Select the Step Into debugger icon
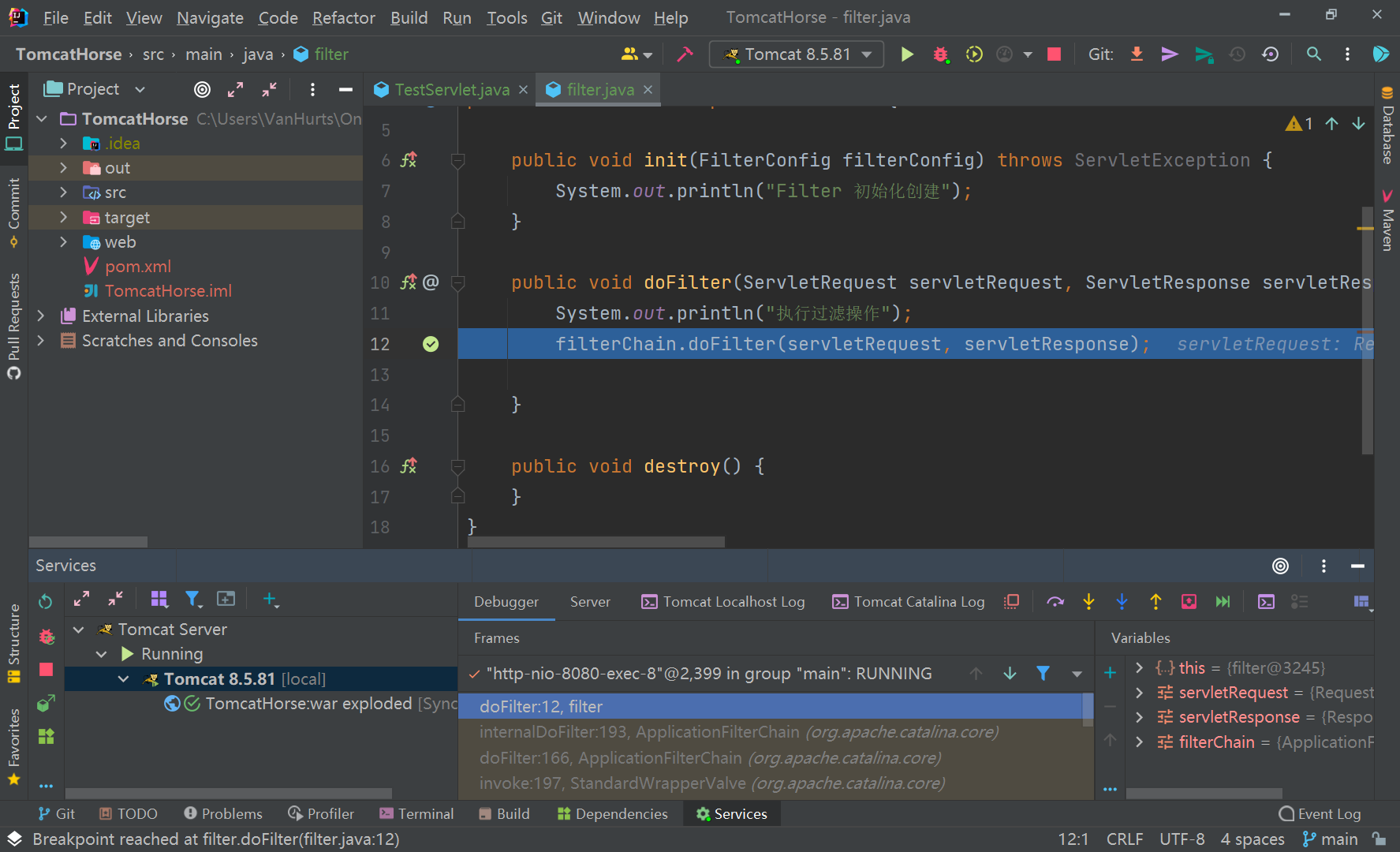The width and height of the screenshot is (1400, 852). (x=1088, y=601)
